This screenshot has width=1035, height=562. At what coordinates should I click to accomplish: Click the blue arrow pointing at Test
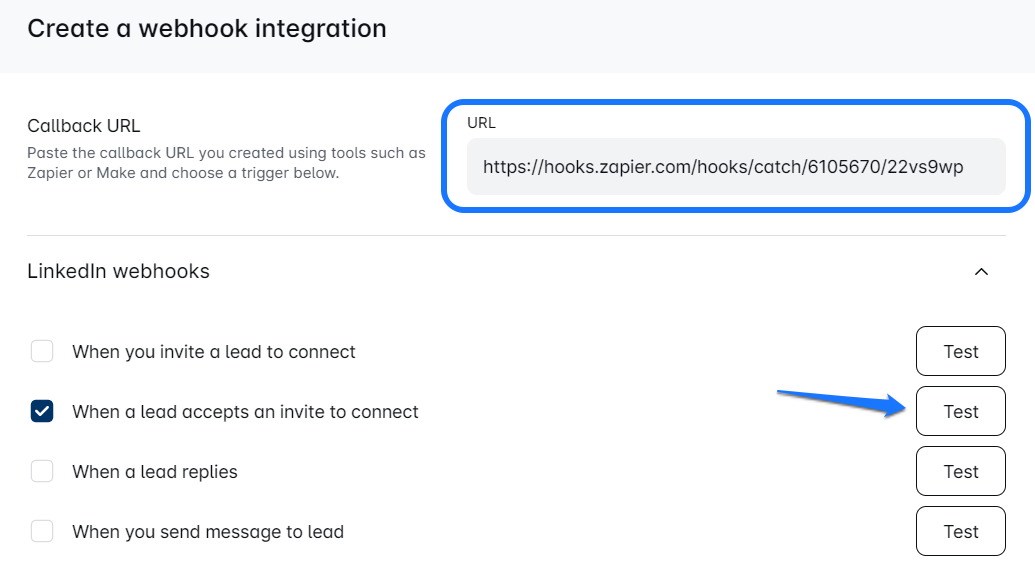[x=840, y=401]
